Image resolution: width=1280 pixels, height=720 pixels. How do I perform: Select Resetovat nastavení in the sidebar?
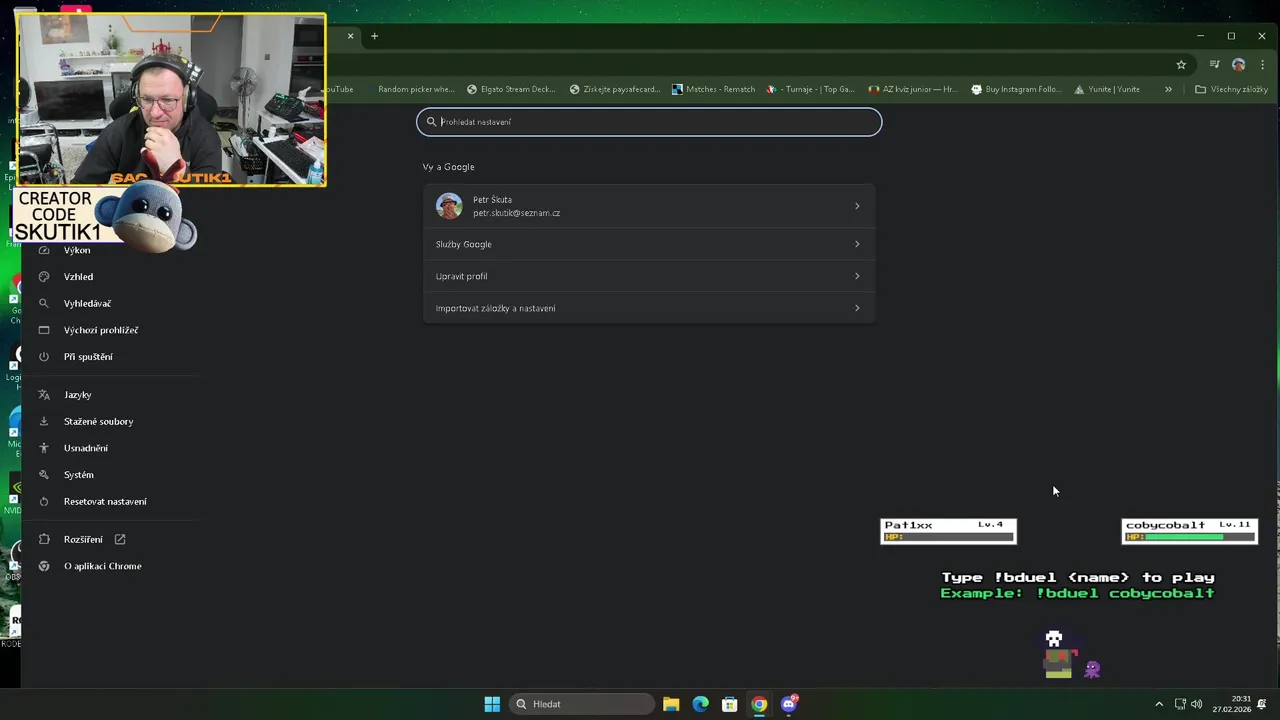(105, 502)
